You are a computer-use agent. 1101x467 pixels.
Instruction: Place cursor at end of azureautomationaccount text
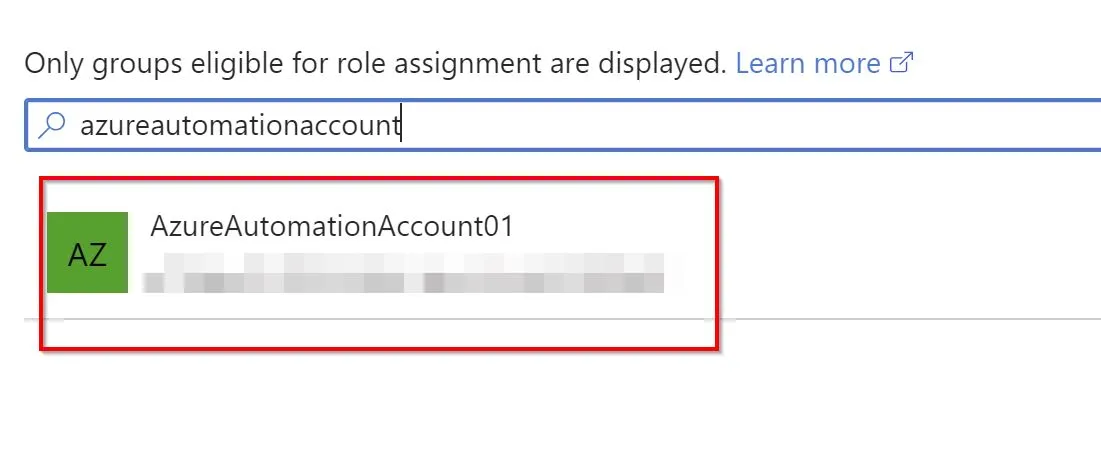point(401,125)
